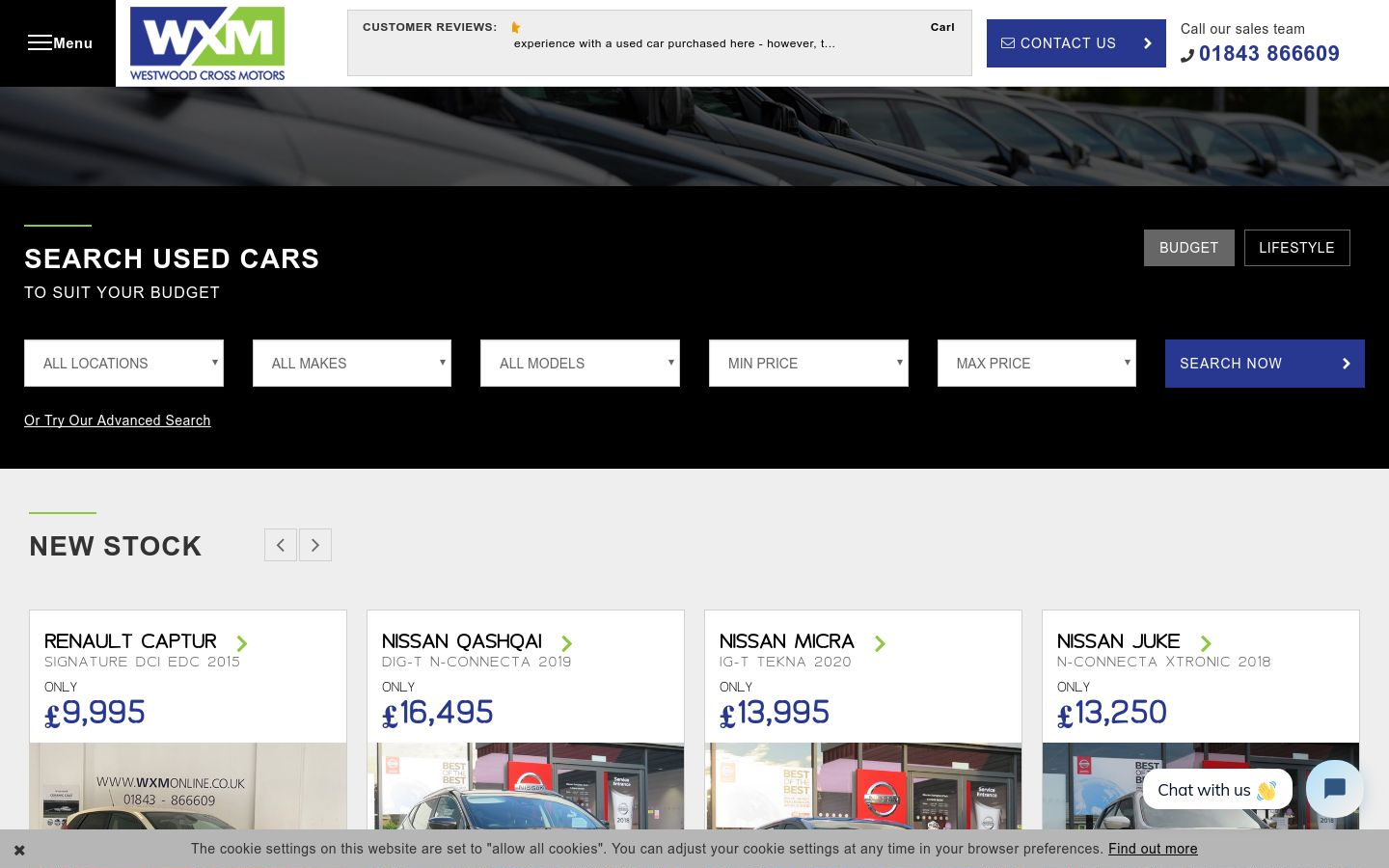Open the hamburger Menu
Image resolution: width=1389 pixels, height=868 pixels.
tap(59, 43)
